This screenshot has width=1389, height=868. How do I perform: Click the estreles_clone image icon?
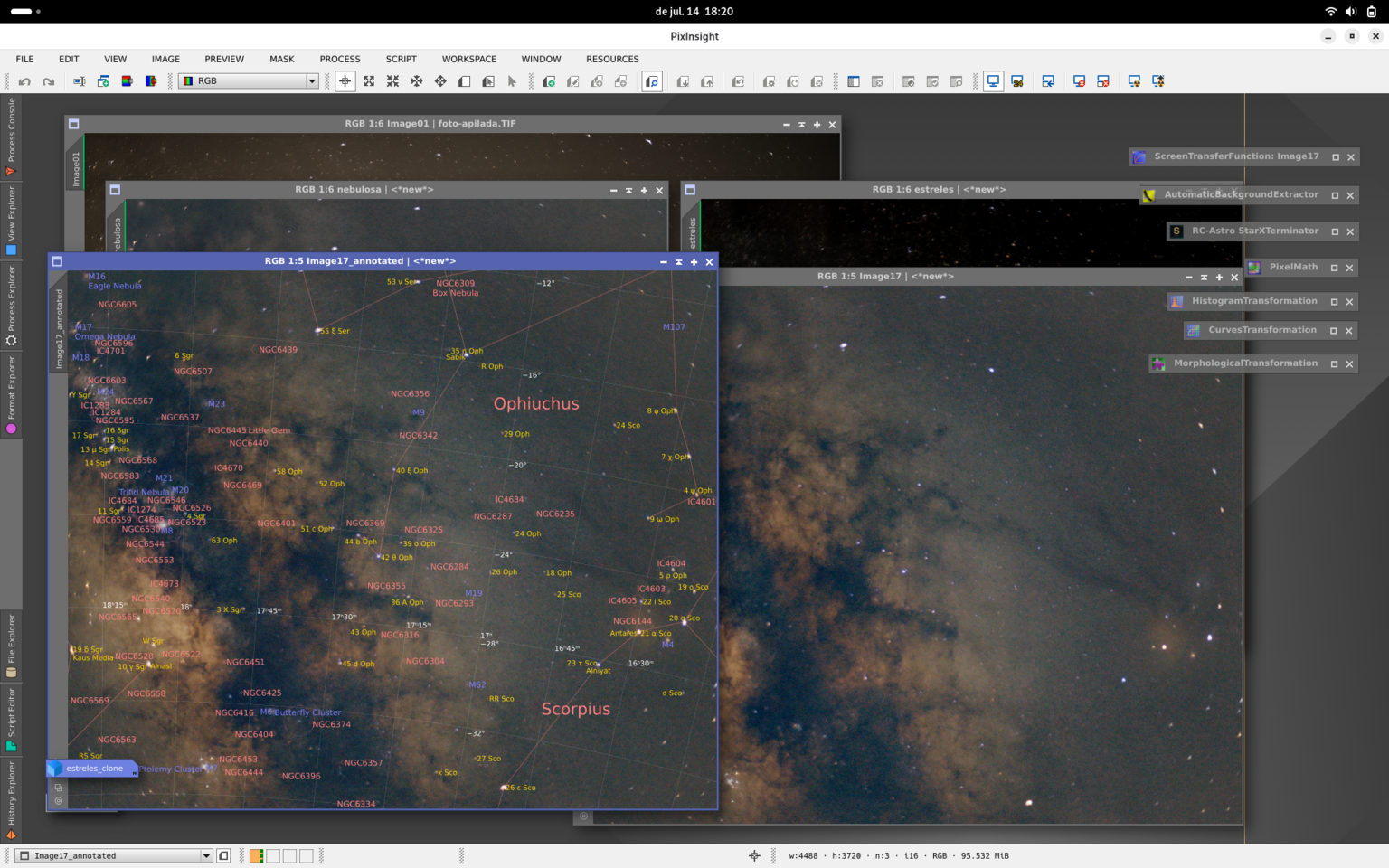click(92, 769)
